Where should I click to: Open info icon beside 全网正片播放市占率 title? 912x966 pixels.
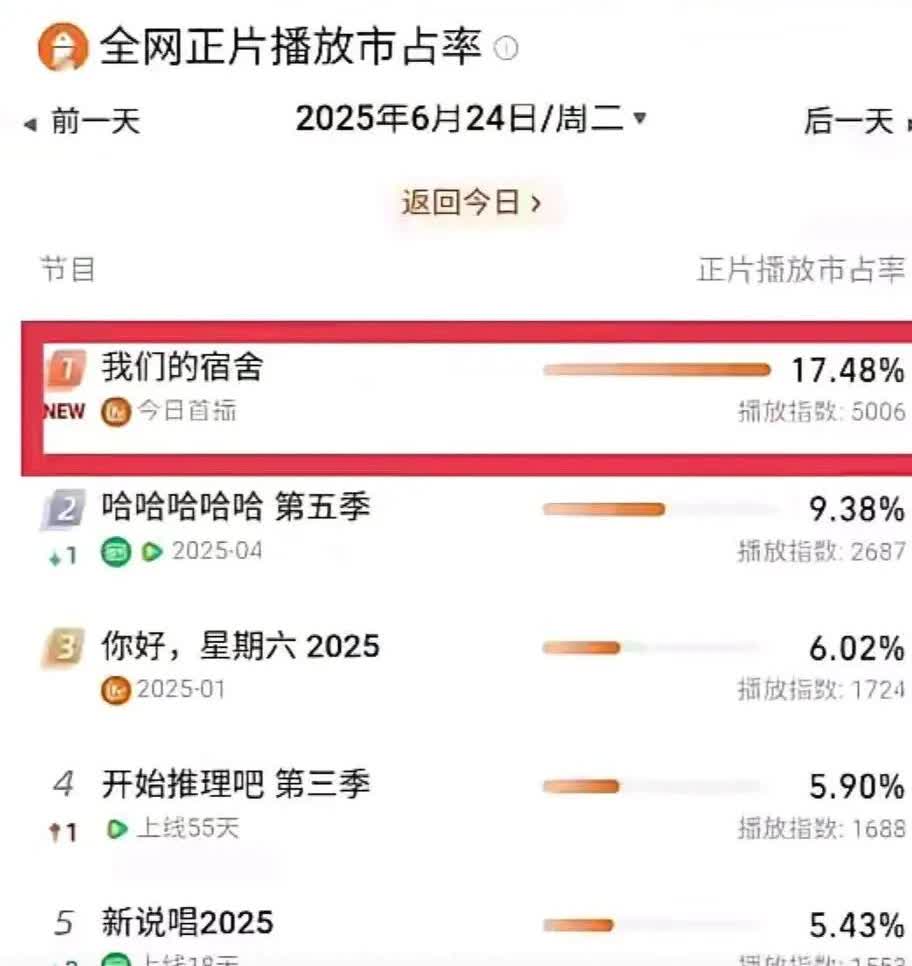506,48
